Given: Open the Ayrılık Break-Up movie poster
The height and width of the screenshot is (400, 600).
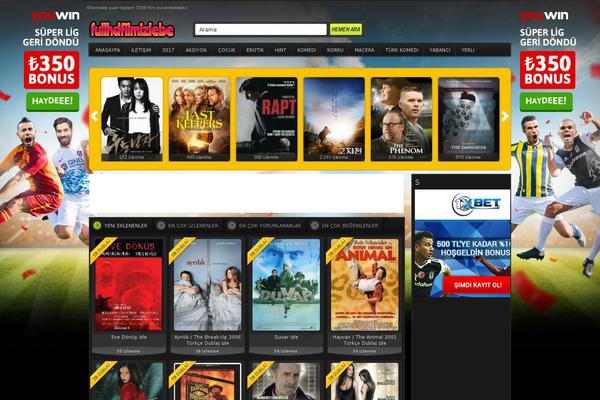Looking at the screenshot, I should pyautogui.click(x=207, y=284).
